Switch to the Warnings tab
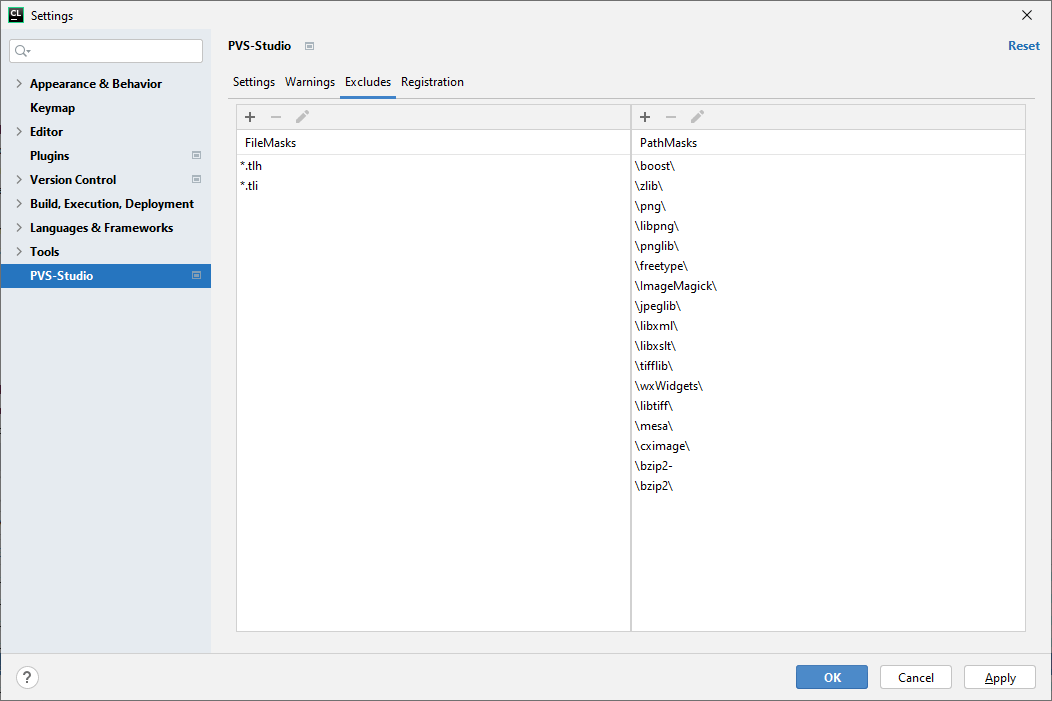The width and height of the screenshot is (1052, 701). [310, 82]
